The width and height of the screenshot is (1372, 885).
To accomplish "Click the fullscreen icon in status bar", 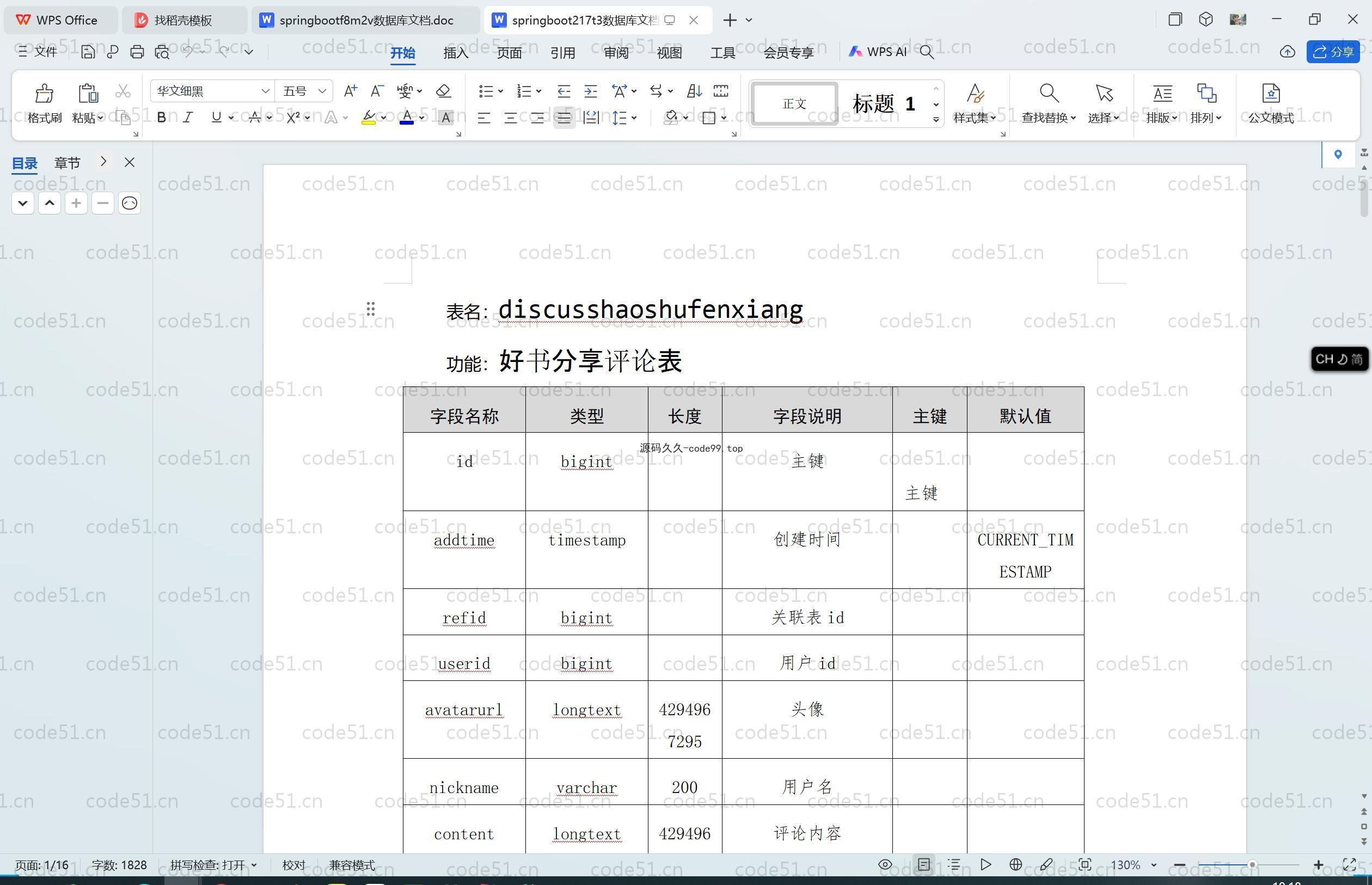I will (x=1349, y=864).
